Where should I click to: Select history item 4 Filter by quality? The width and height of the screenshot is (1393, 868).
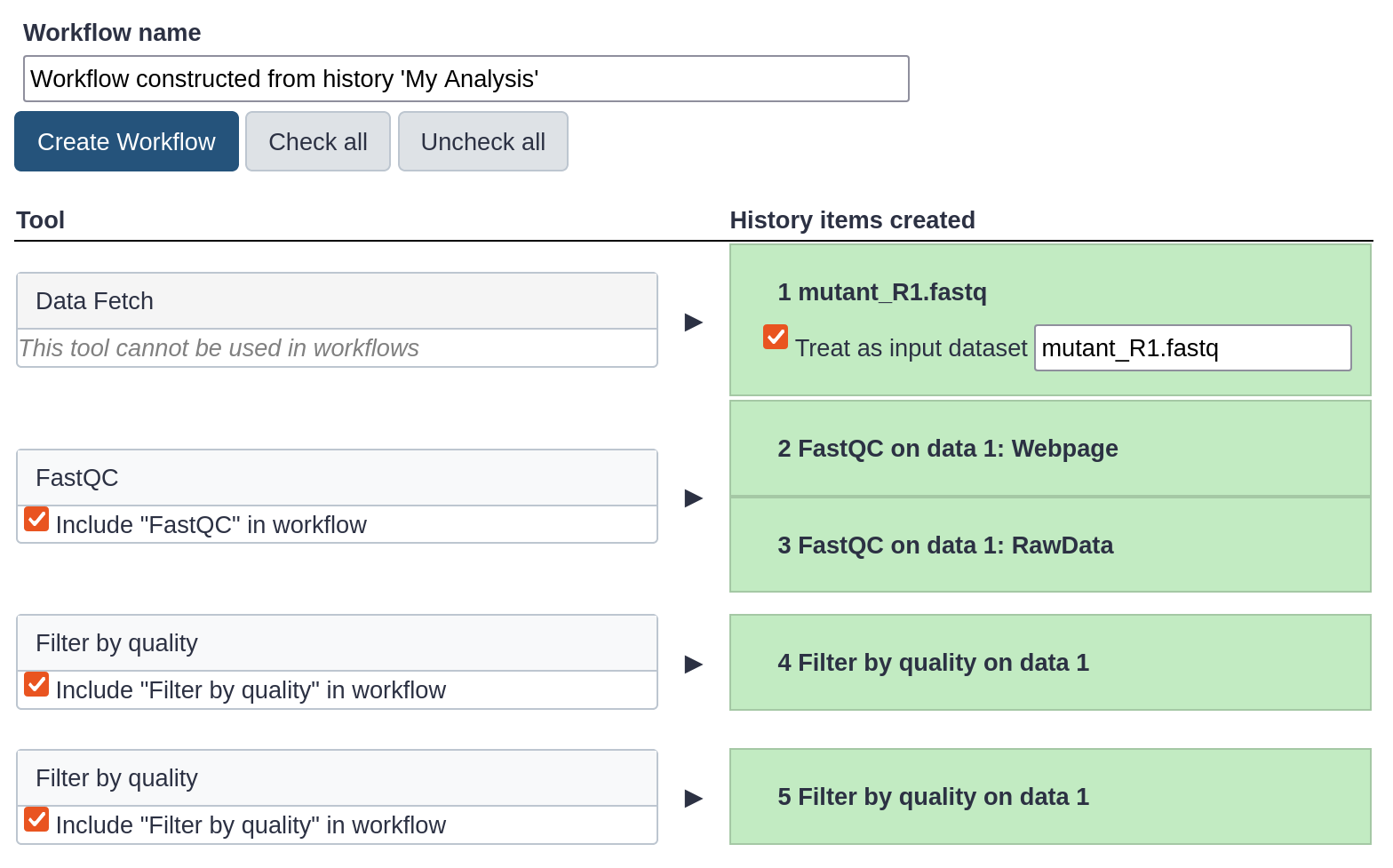coord(933,663)
